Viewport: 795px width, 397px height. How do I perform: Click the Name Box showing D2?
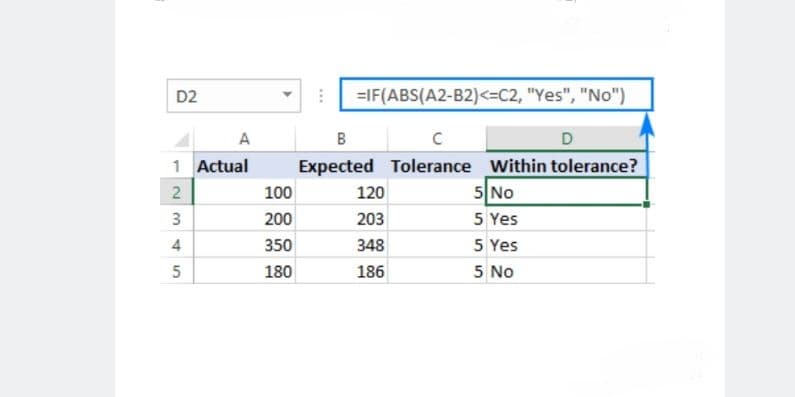[234, 95]
